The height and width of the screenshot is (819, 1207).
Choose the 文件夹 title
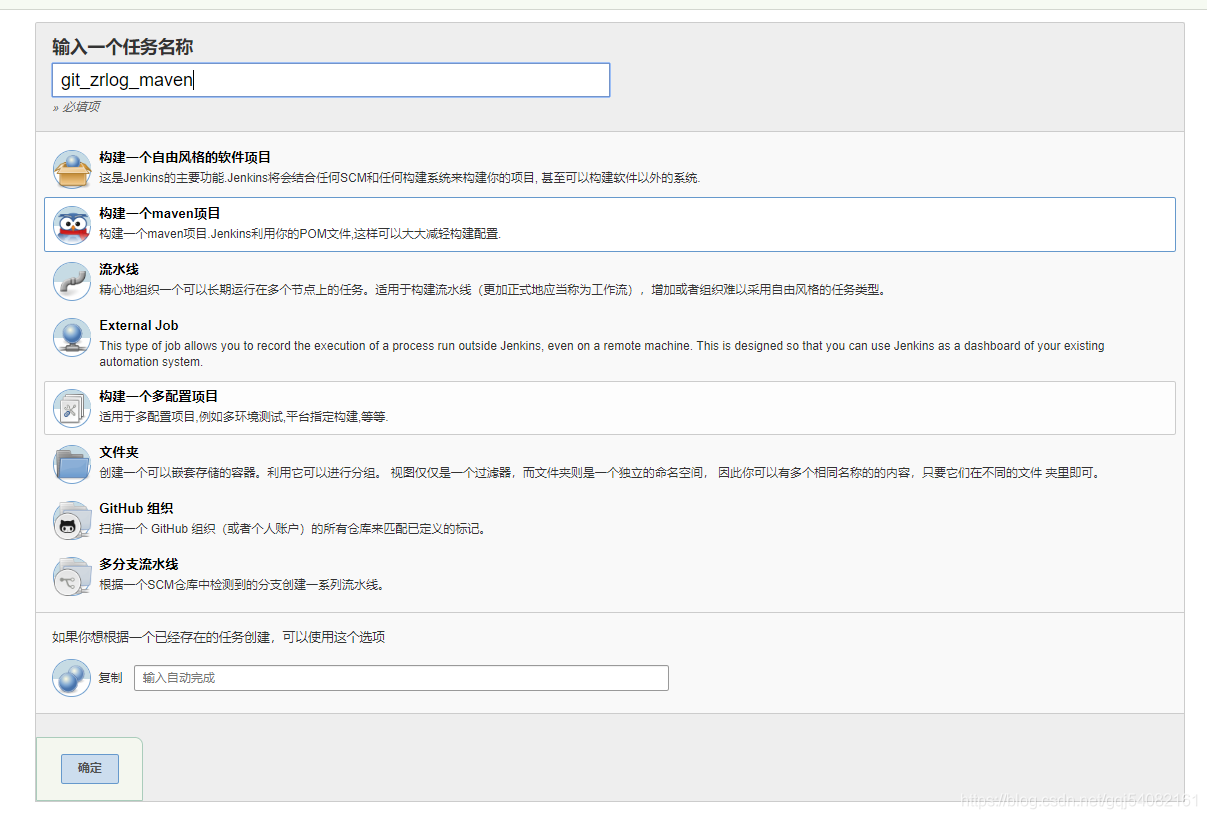point(119,453)
